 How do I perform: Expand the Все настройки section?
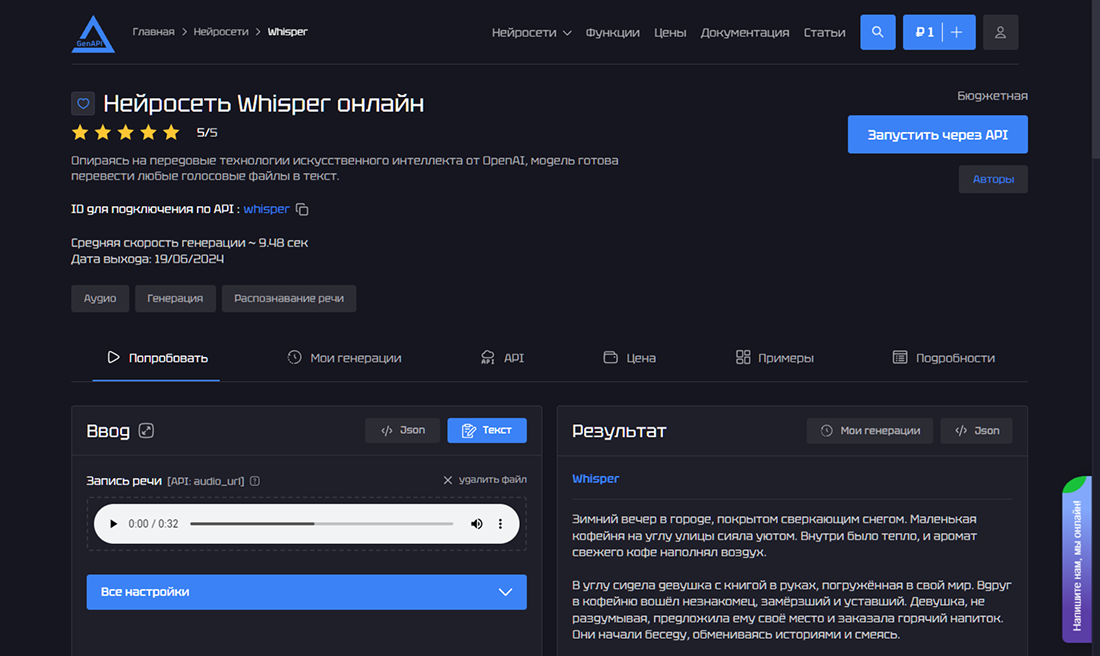click(x=305, y=592)
